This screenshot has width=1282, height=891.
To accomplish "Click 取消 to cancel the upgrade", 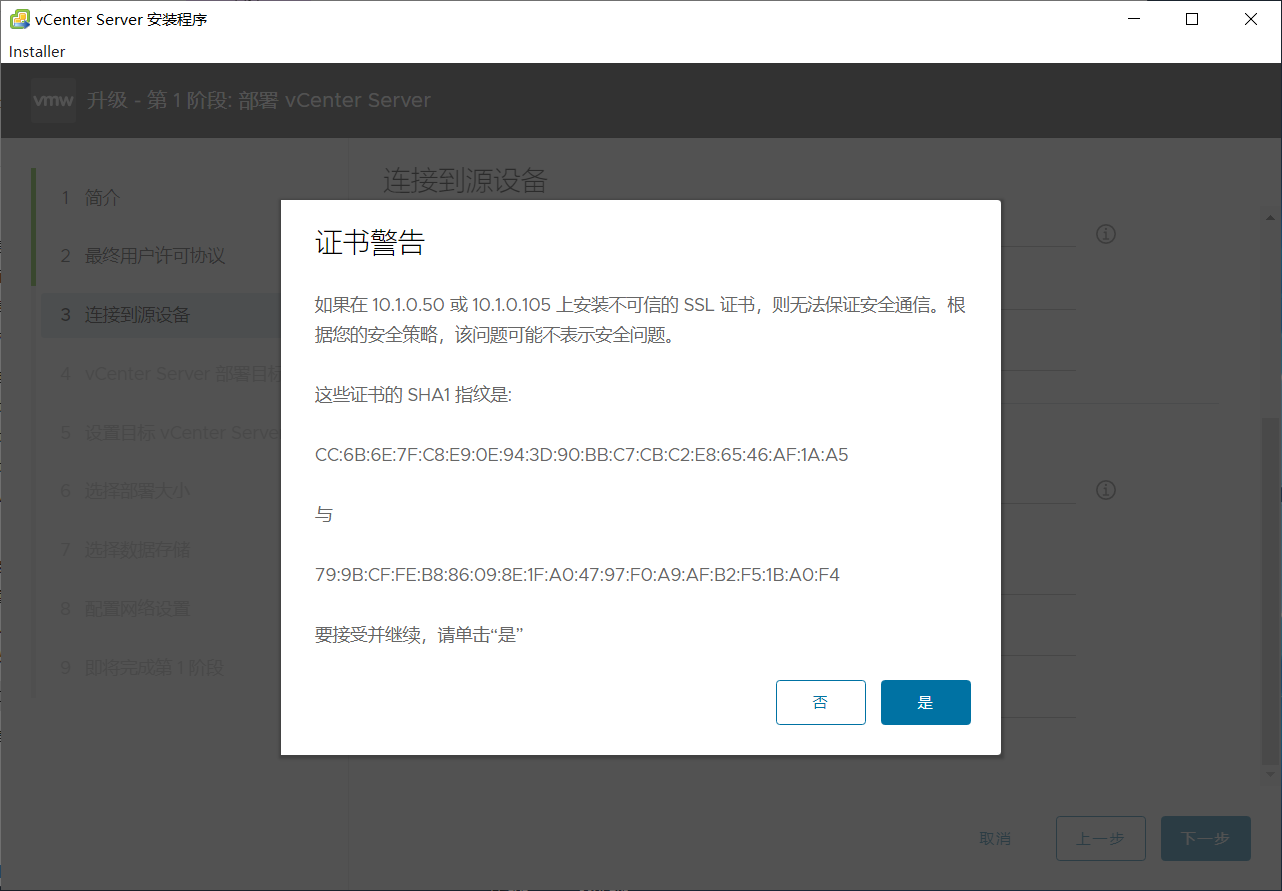I will 995,838.
